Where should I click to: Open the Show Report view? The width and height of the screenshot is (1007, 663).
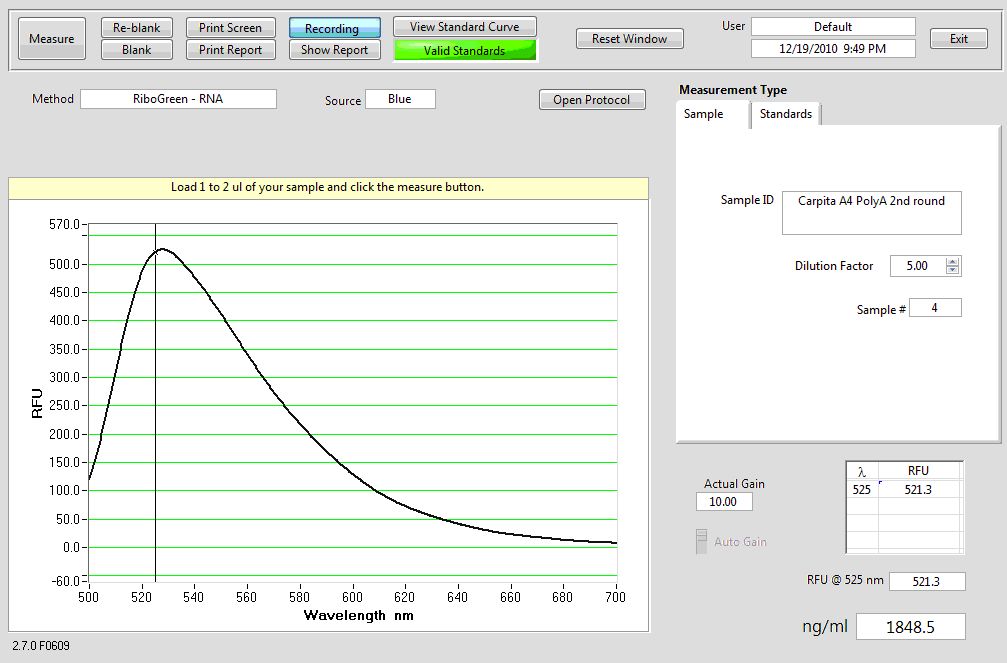pos(335,49)
